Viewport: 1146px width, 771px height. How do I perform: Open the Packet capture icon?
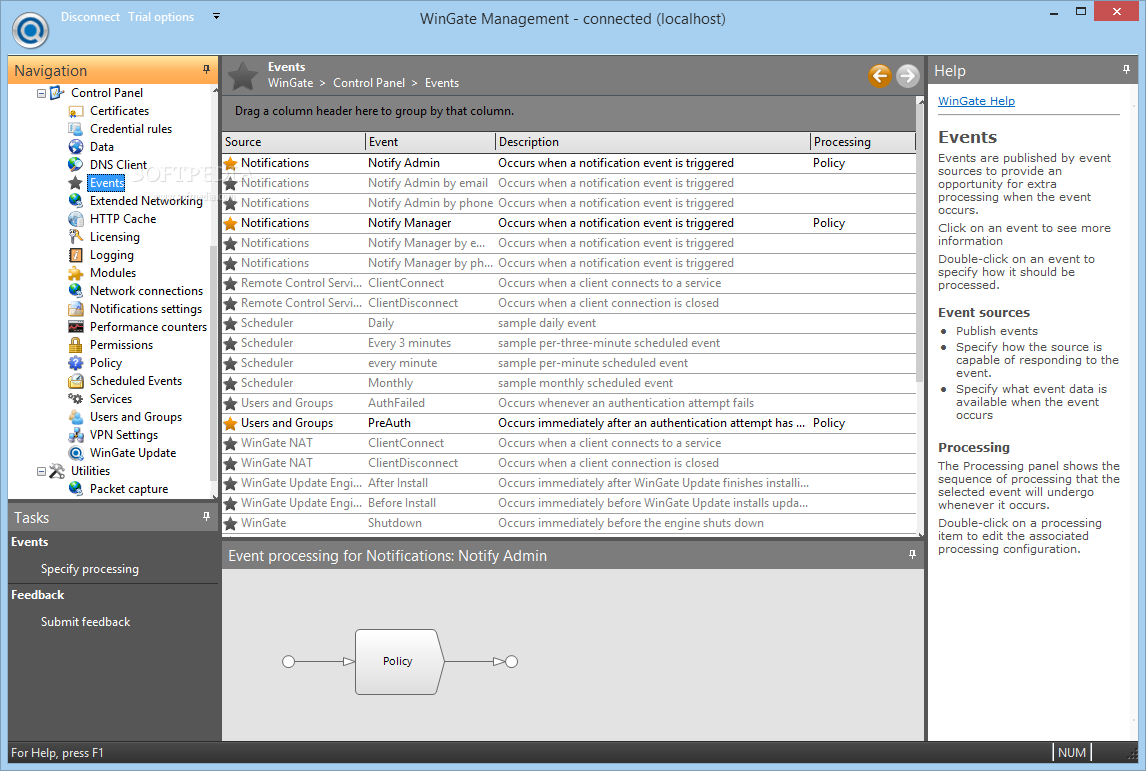(75, 489)
